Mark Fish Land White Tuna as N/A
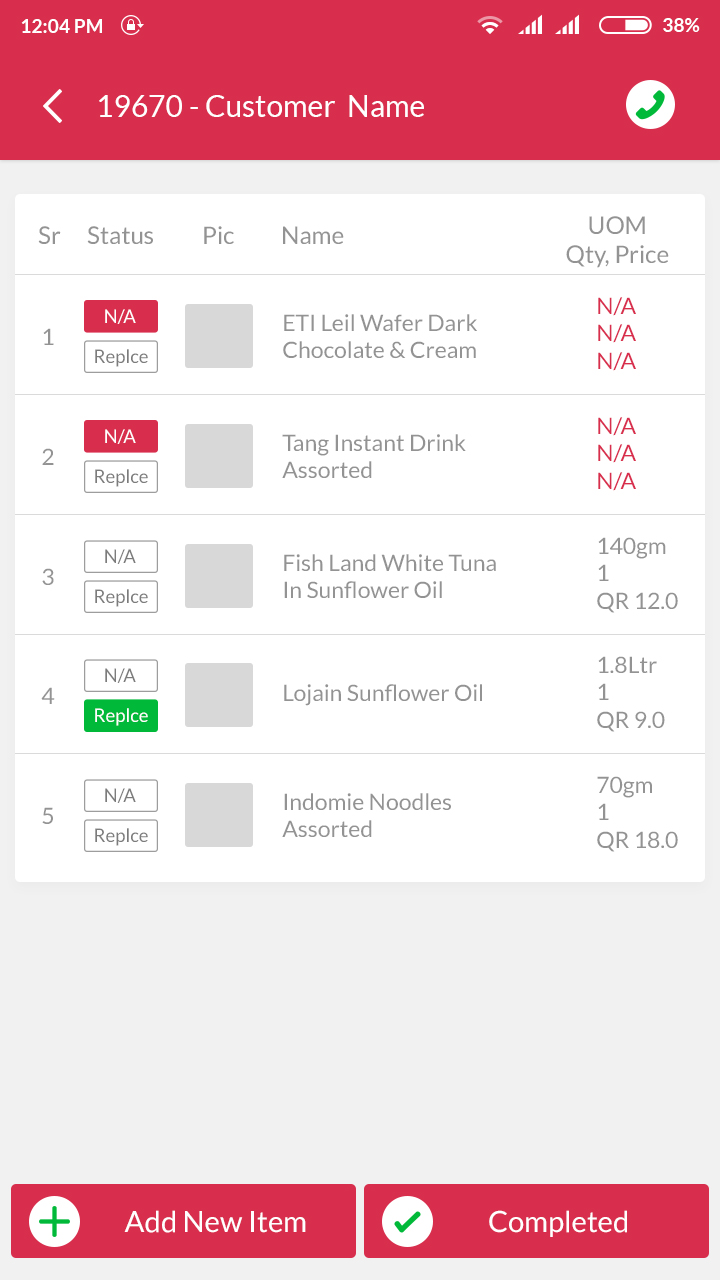Screen dimensions: 720x1280 (x=121, y=556)
